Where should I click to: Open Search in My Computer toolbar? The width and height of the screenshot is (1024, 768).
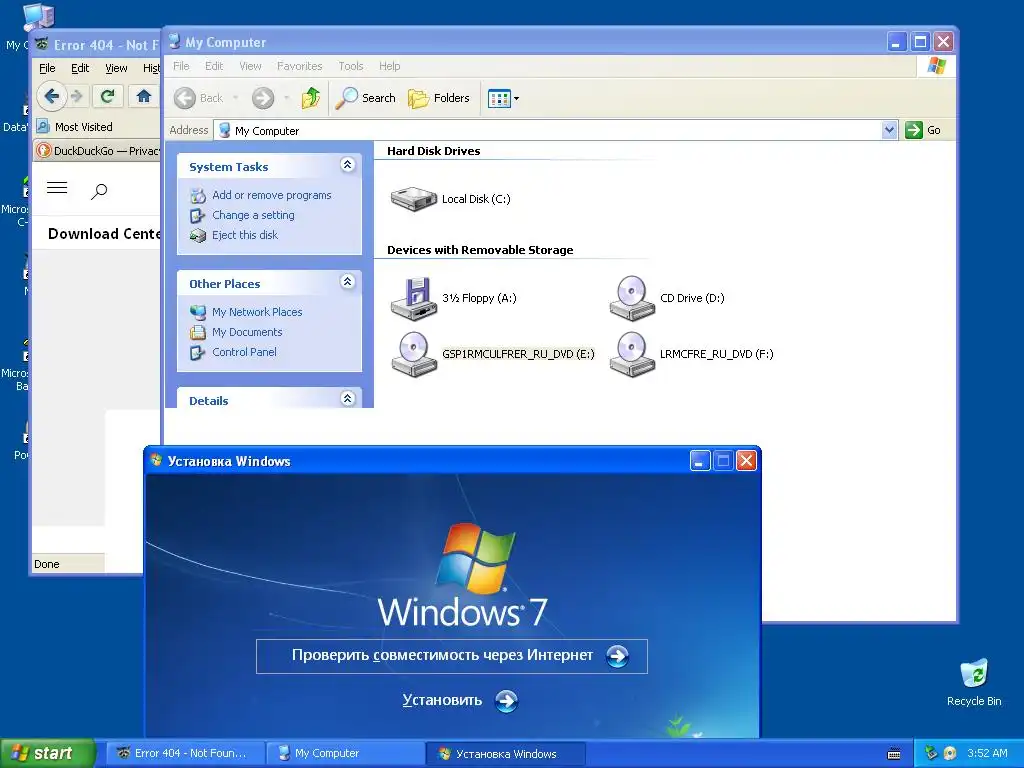pos(365,98)
